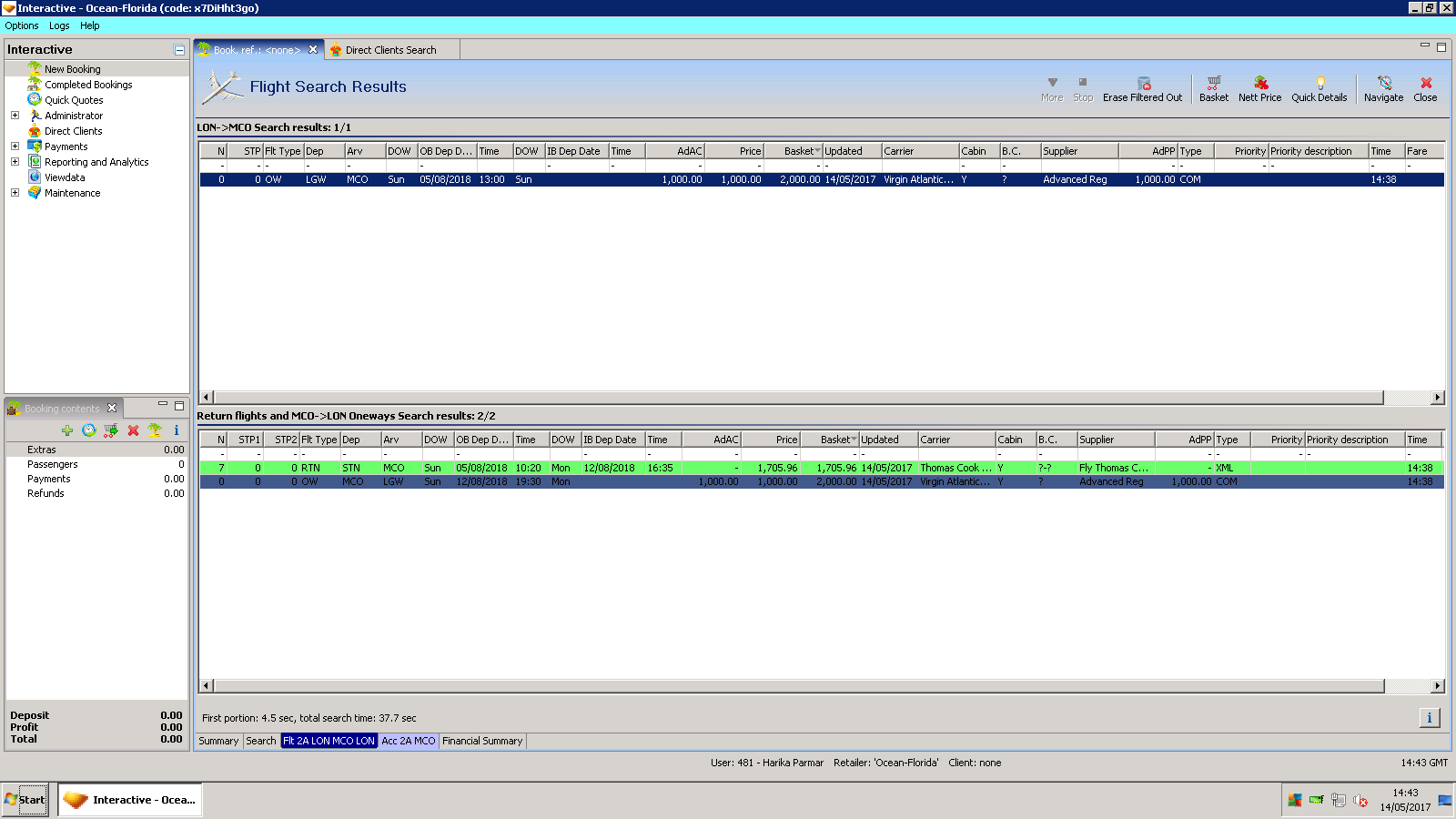Expand Reporting and Analytics tree node
This screenshot has width=1456, height=819.
(x=15, y=162)
